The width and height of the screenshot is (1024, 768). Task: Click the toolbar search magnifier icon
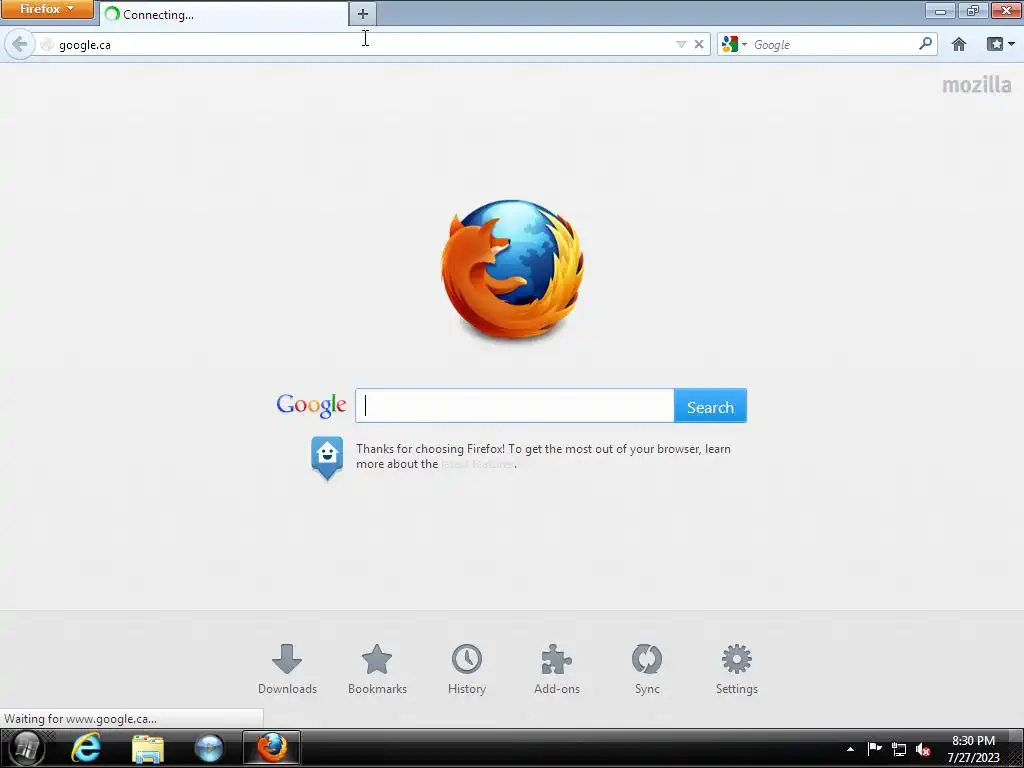[x=925, y=44]
